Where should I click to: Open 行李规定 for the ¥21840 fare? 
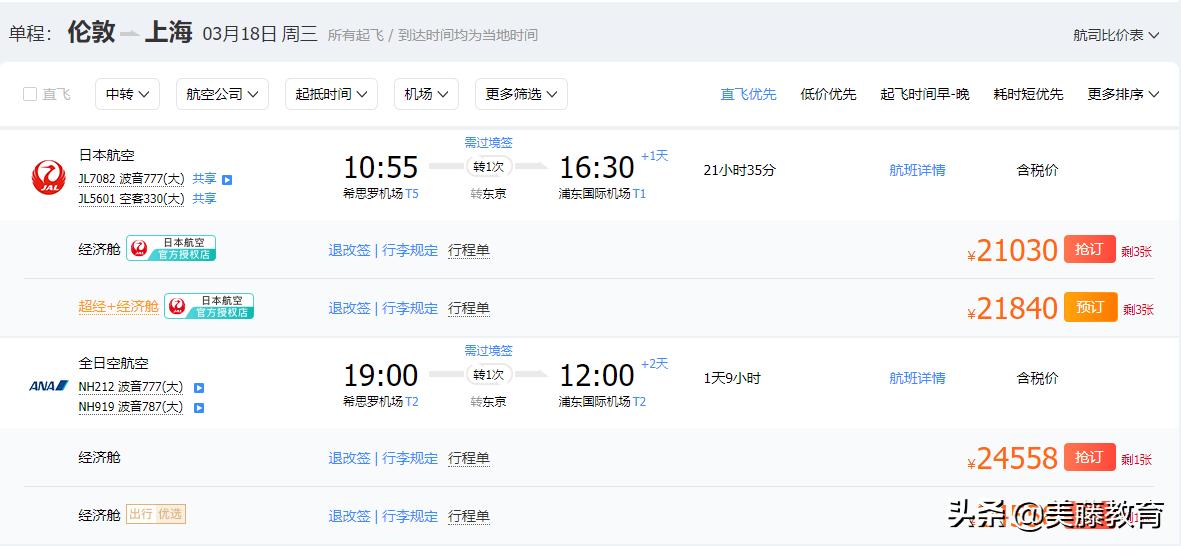tap(410, 308)
